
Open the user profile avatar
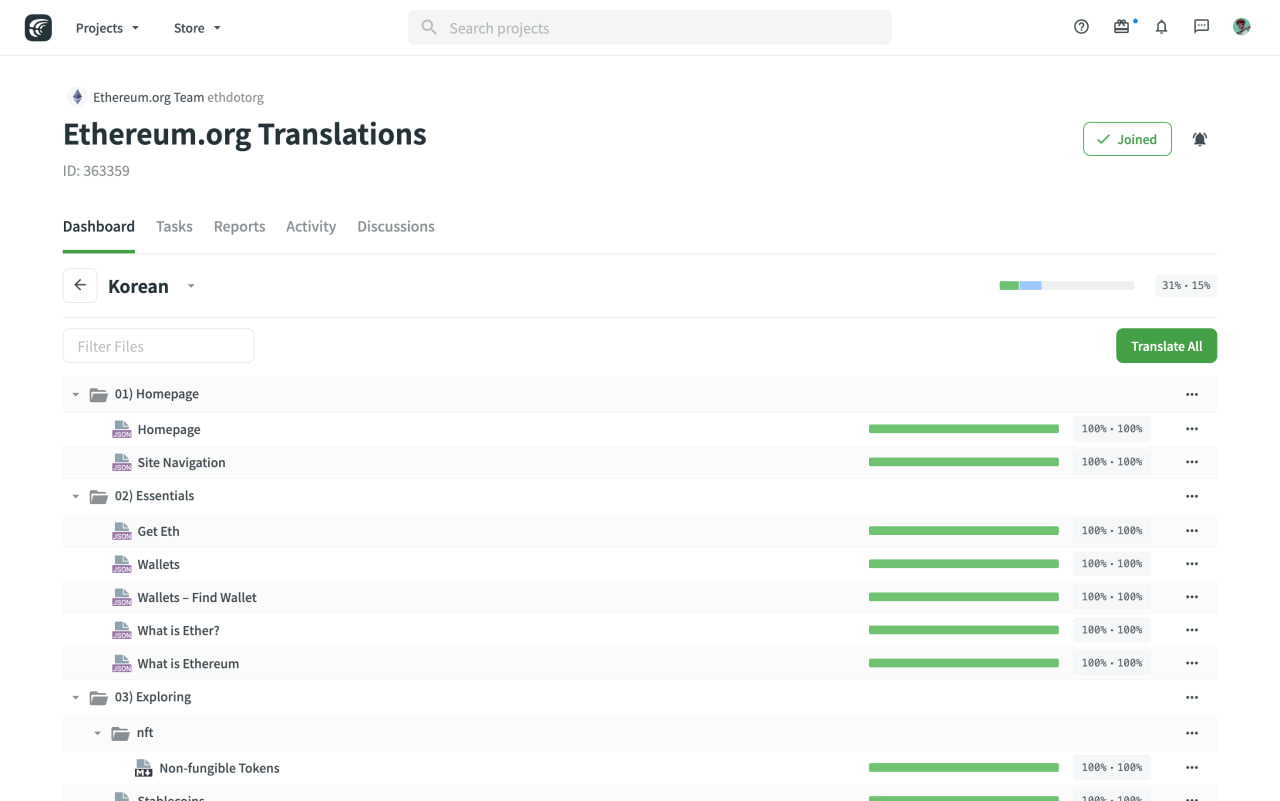1242,27
